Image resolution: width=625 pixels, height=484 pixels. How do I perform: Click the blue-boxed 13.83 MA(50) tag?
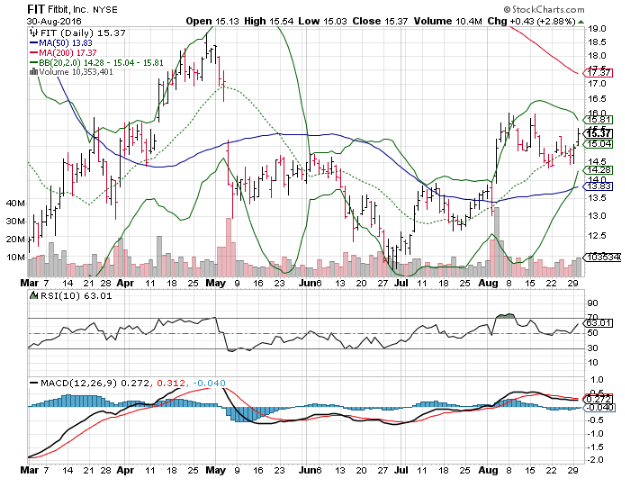coord(599,186)
